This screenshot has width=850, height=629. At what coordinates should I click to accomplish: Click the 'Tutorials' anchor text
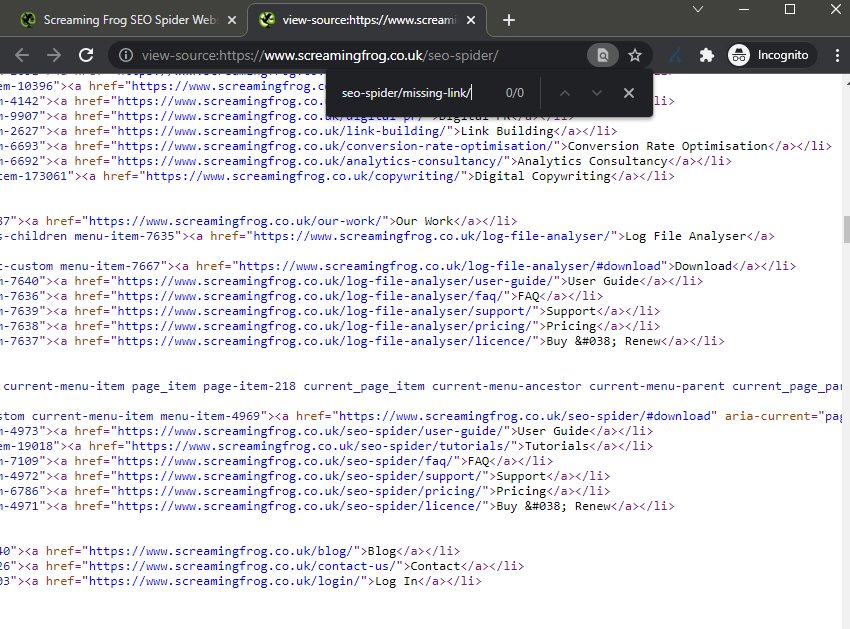coord(557,446)
